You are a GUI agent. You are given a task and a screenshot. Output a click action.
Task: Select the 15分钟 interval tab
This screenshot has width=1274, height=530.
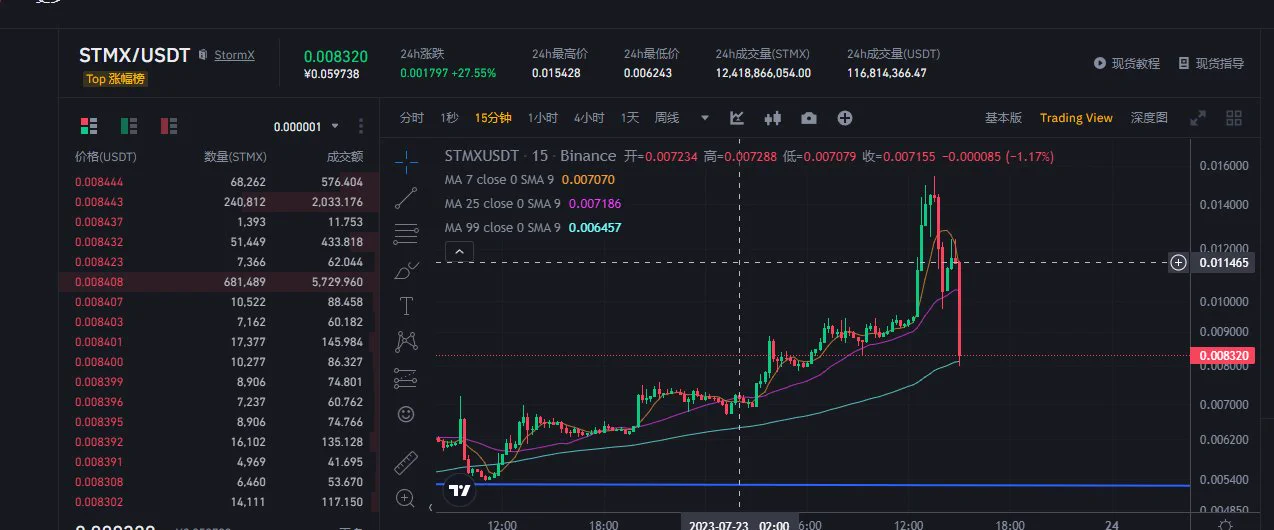[x=493, y=118]
